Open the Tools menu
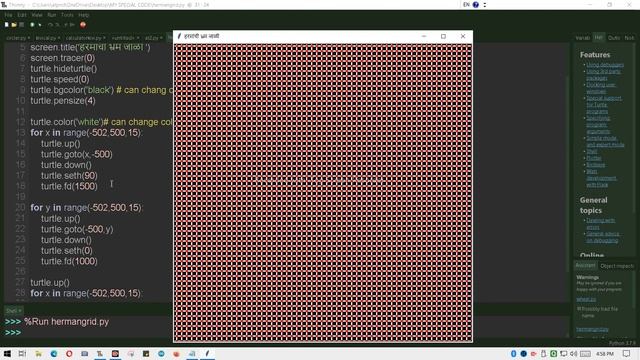 [67, 15]
